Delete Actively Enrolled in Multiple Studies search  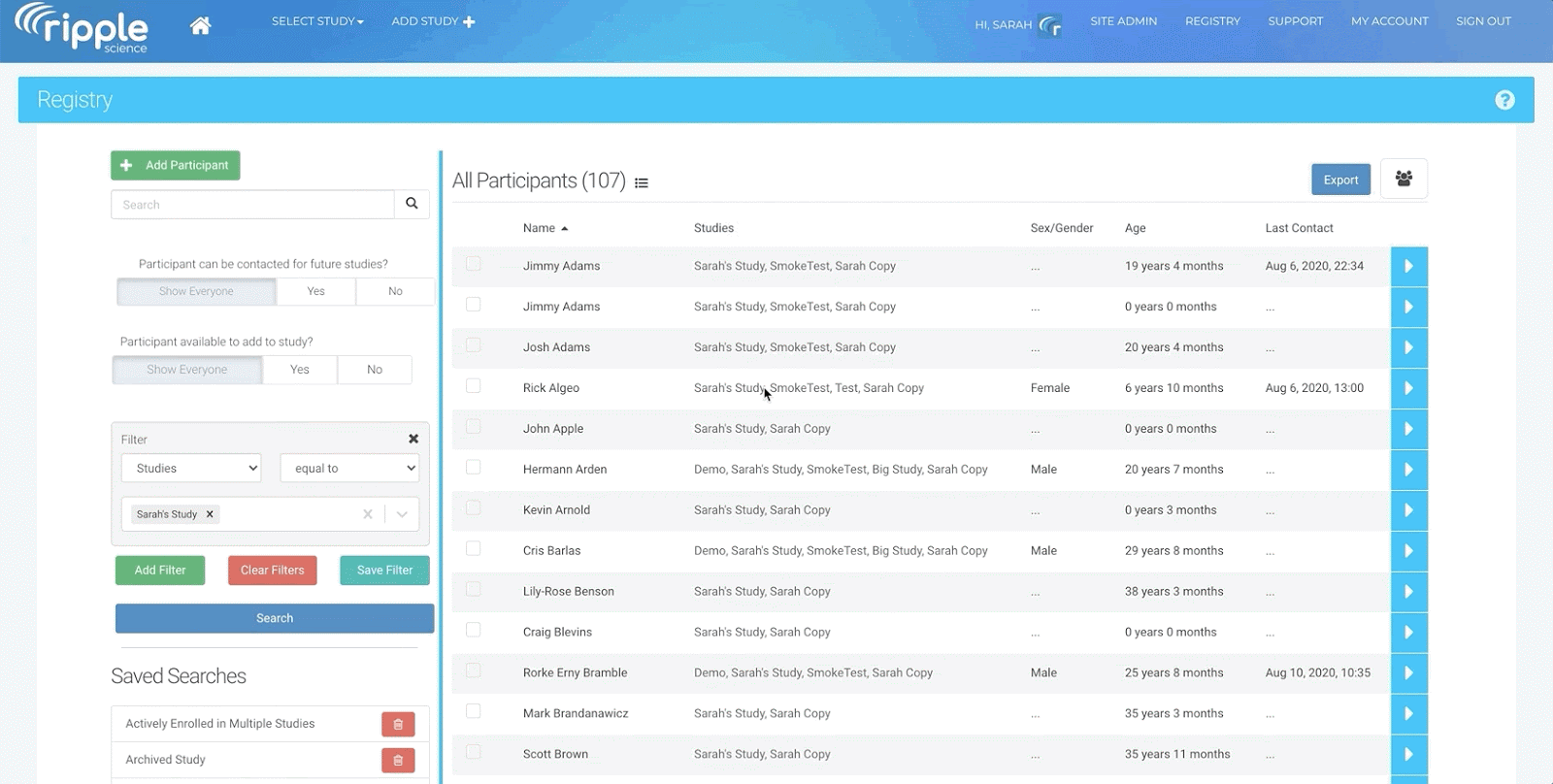(x=398, y=724)
